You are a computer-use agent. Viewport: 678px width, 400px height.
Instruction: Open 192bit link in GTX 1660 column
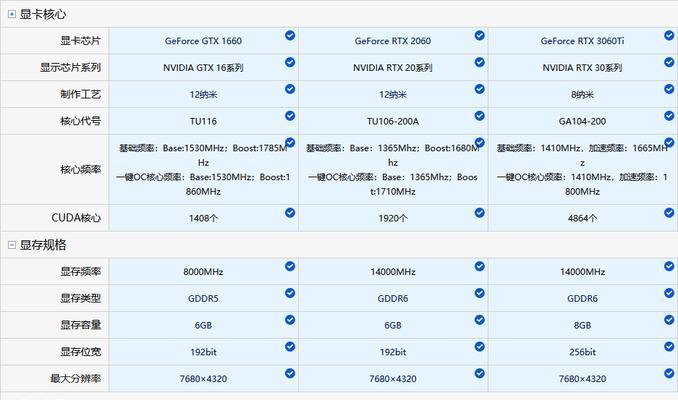(203, 352)
